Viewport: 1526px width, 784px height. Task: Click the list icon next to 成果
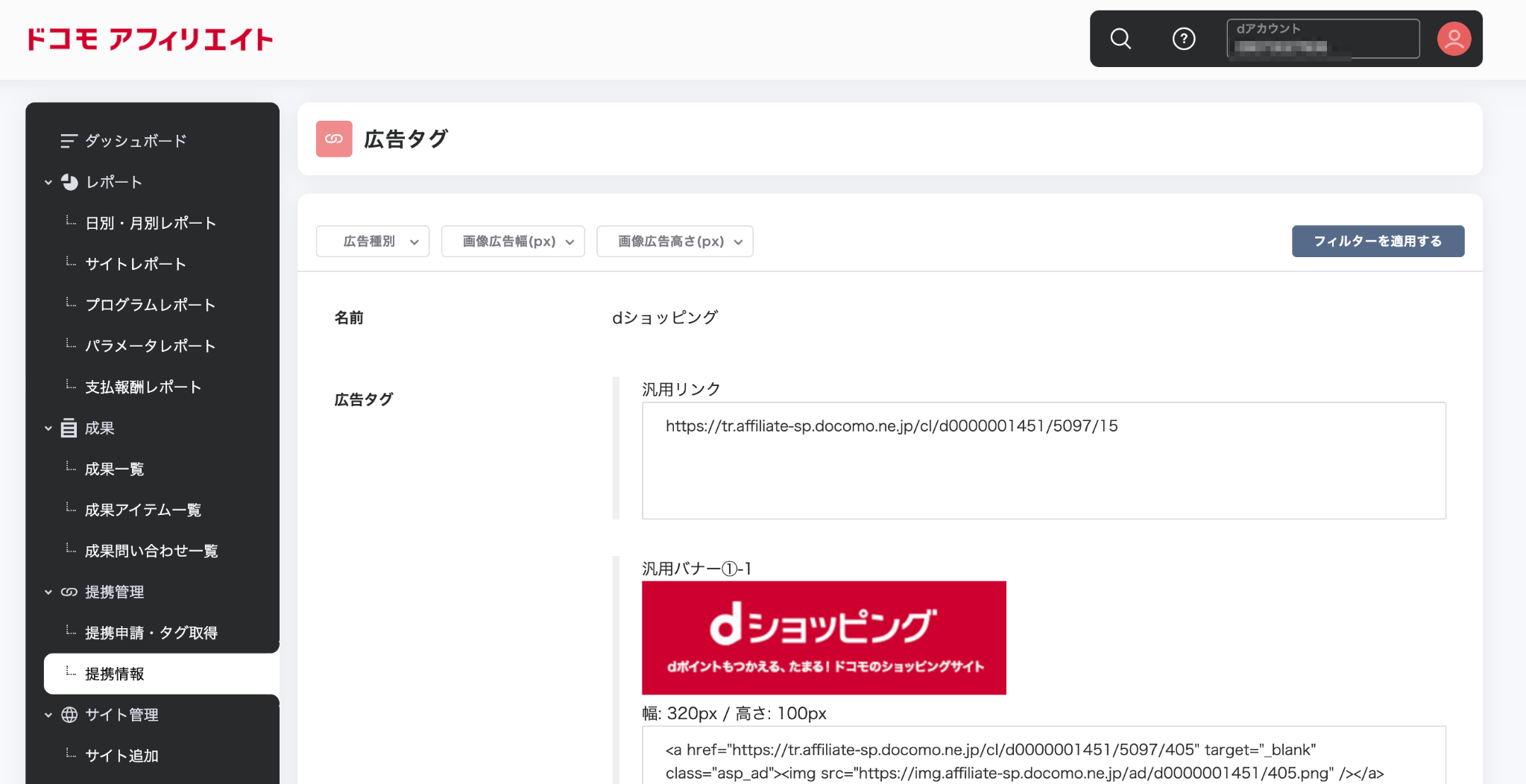[x=69, y=428]
